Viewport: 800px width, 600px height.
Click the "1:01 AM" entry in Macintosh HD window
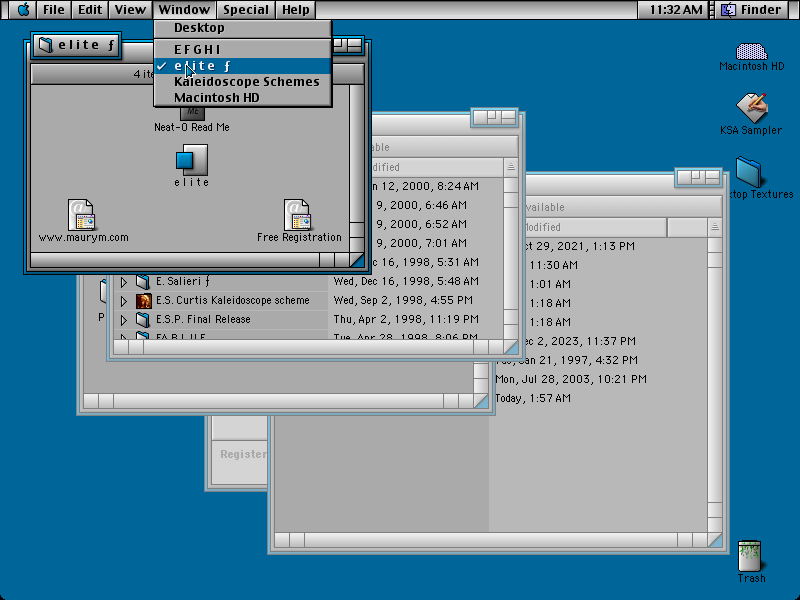click(550, 284)
